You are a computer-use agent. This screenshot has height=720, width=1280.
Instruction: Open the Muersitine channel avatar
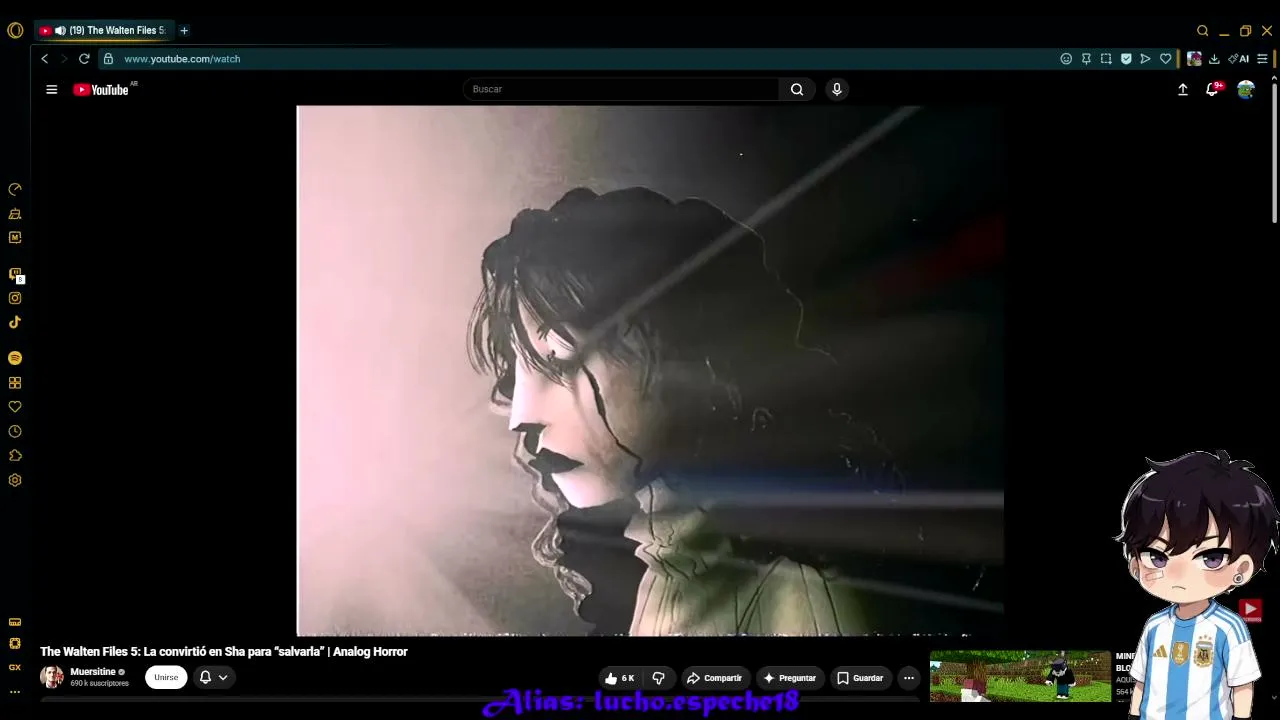click(52, 677)
